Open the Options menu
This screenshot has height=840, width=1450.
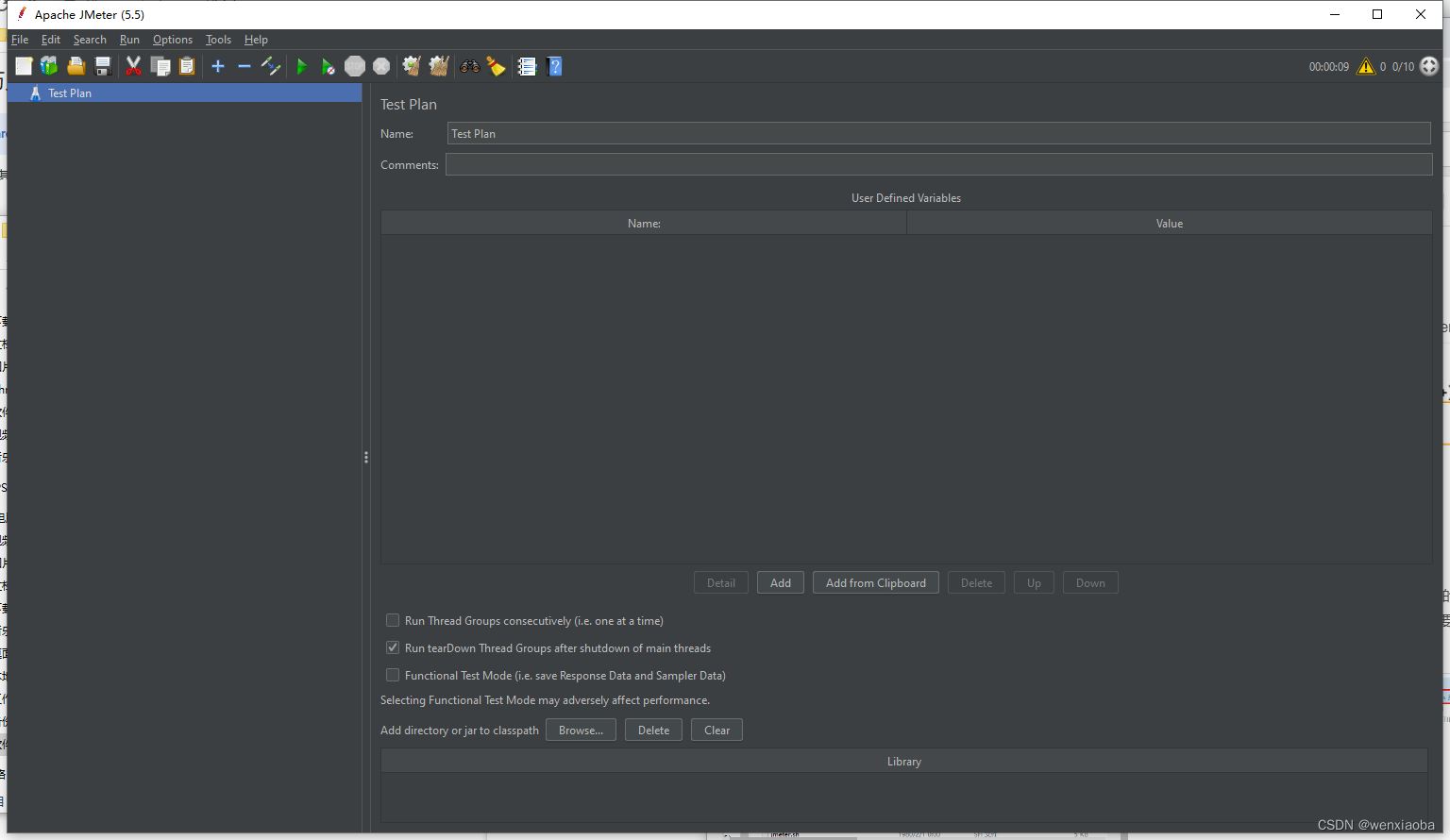172,40
